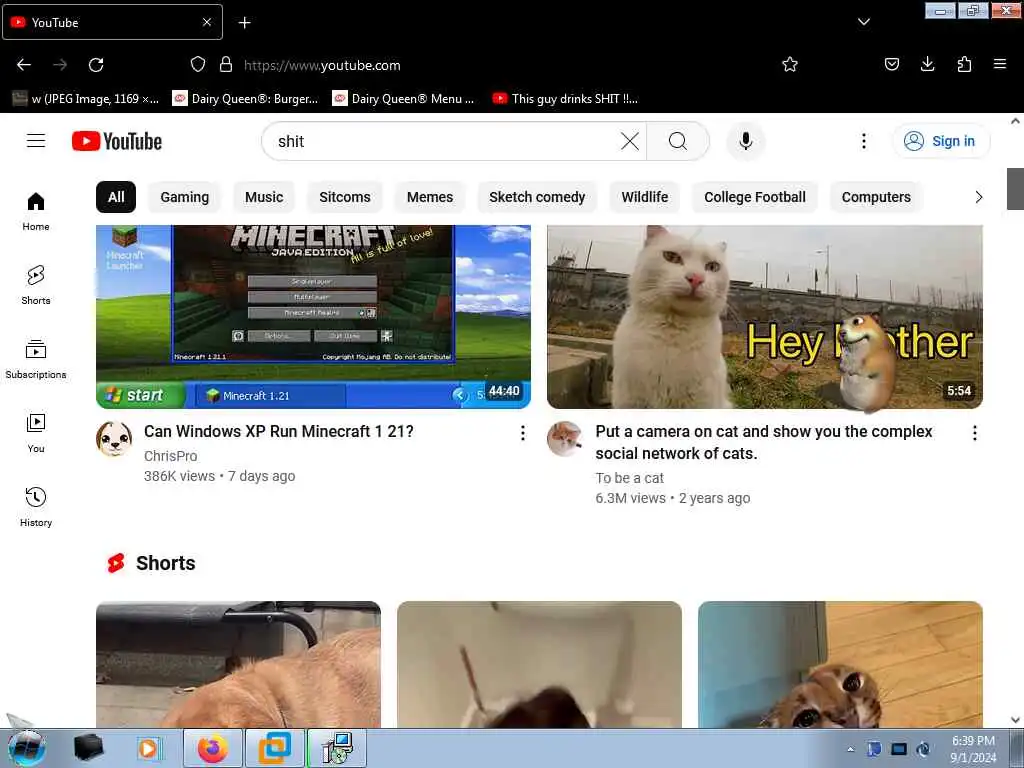Go back with the browser arrow
Image resolution: width=1024 pixels, height=768 pixels.
point(24,65)
